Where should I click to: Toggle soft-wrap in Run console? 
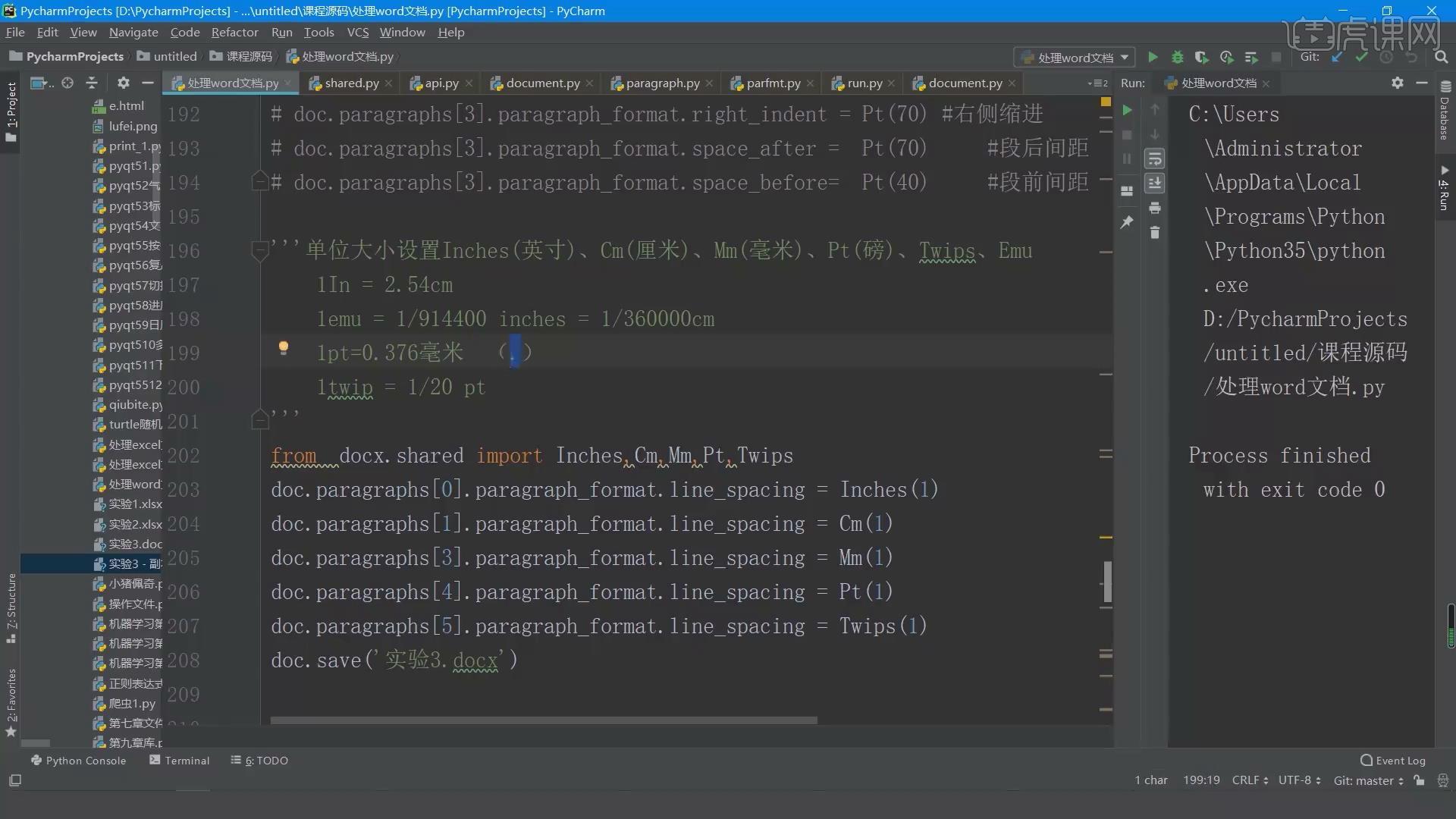coord(1155,158)
